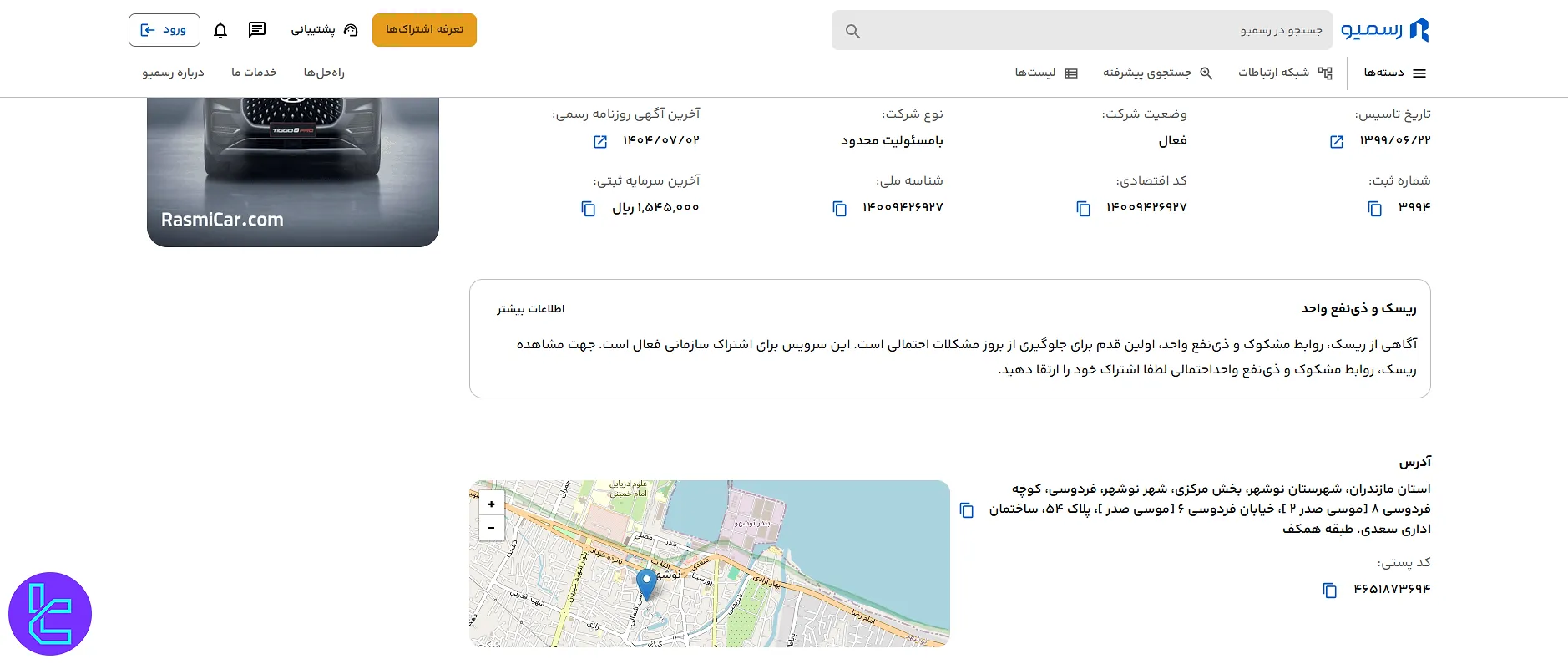The width and height of the screenshot is (1568, 664).
Task: Click 'اطلاعات بیشتر' more info link
Action: point(531,309)
